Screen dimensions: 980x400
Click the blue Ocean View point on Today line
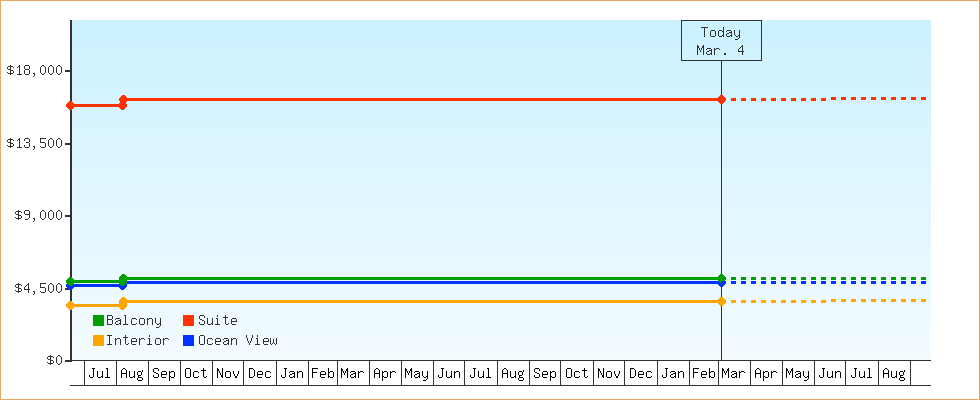721,283
